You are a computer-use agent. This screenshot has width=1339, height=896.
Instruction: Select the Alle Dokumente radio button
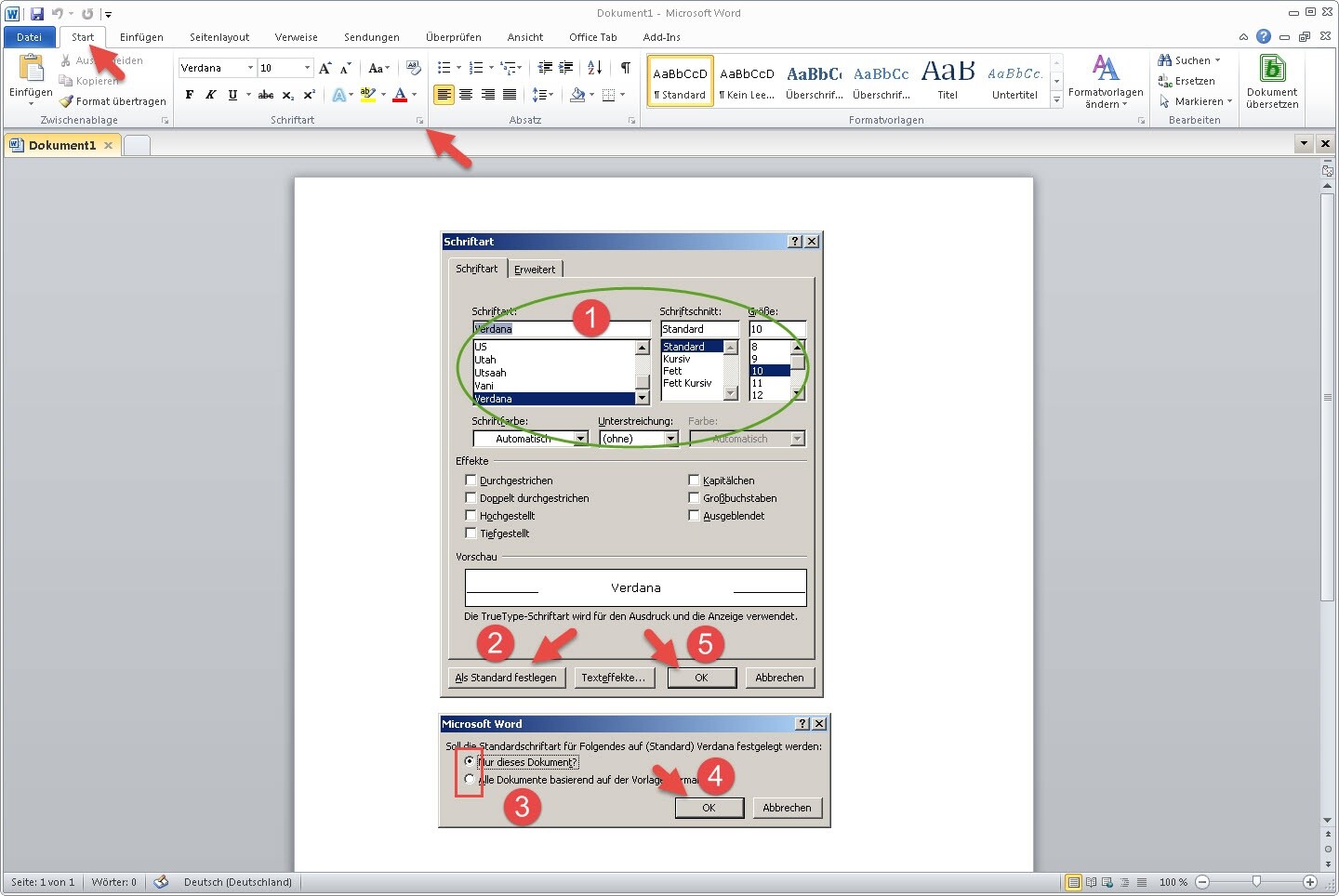(470, 780)
